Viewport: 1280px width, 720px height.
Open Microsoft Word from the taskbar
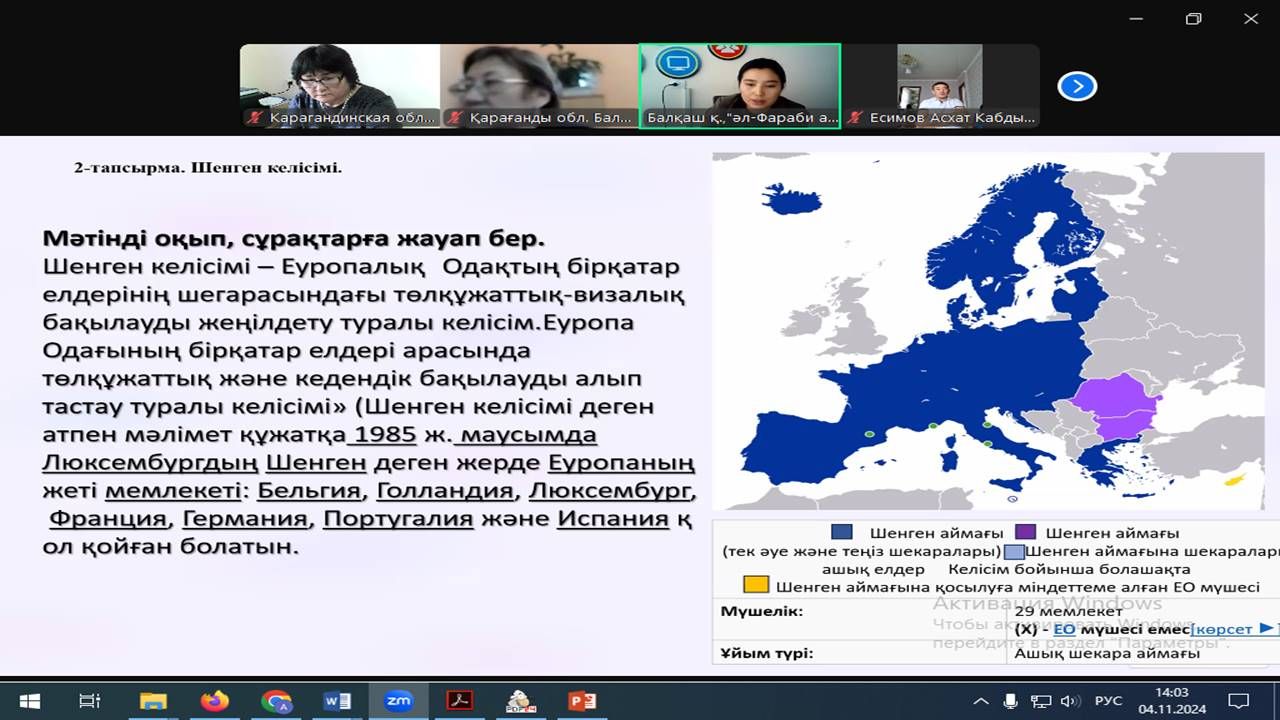tap(337, 701)
